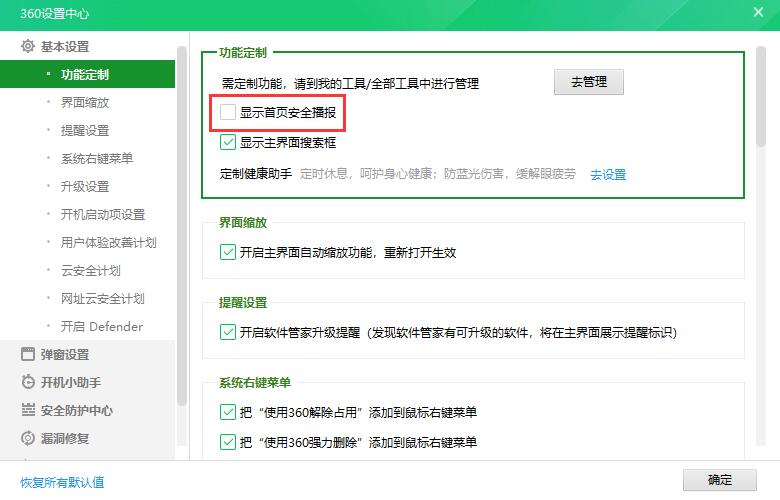The width and height of the screenshot is (780, 500).
Task: Expand 漏洞修复 category
Action: click(x=65, y=438)
